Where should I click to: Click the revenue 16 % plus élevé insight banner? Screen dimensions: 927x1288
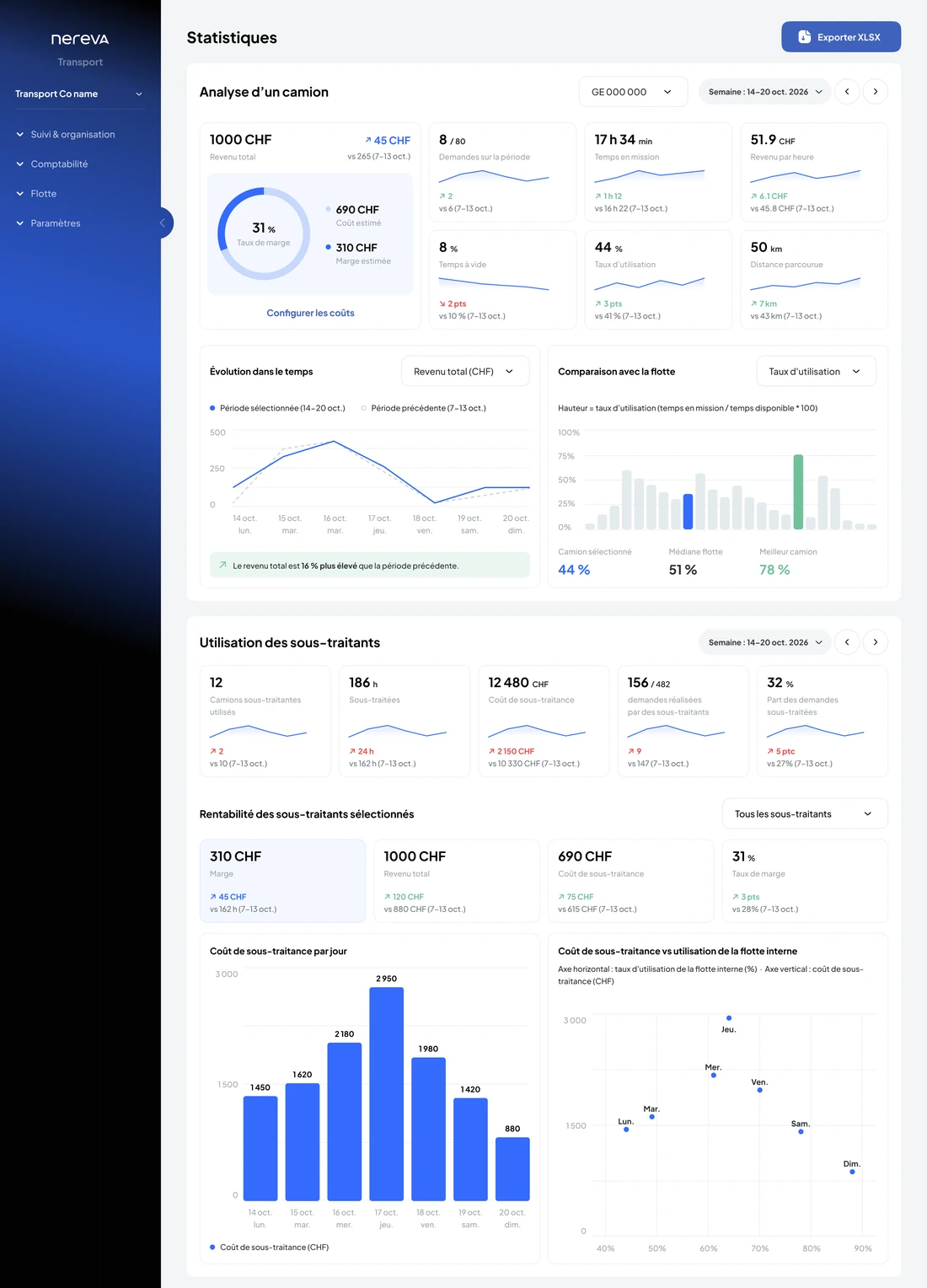pyautogui.click(x=370, y=565)
